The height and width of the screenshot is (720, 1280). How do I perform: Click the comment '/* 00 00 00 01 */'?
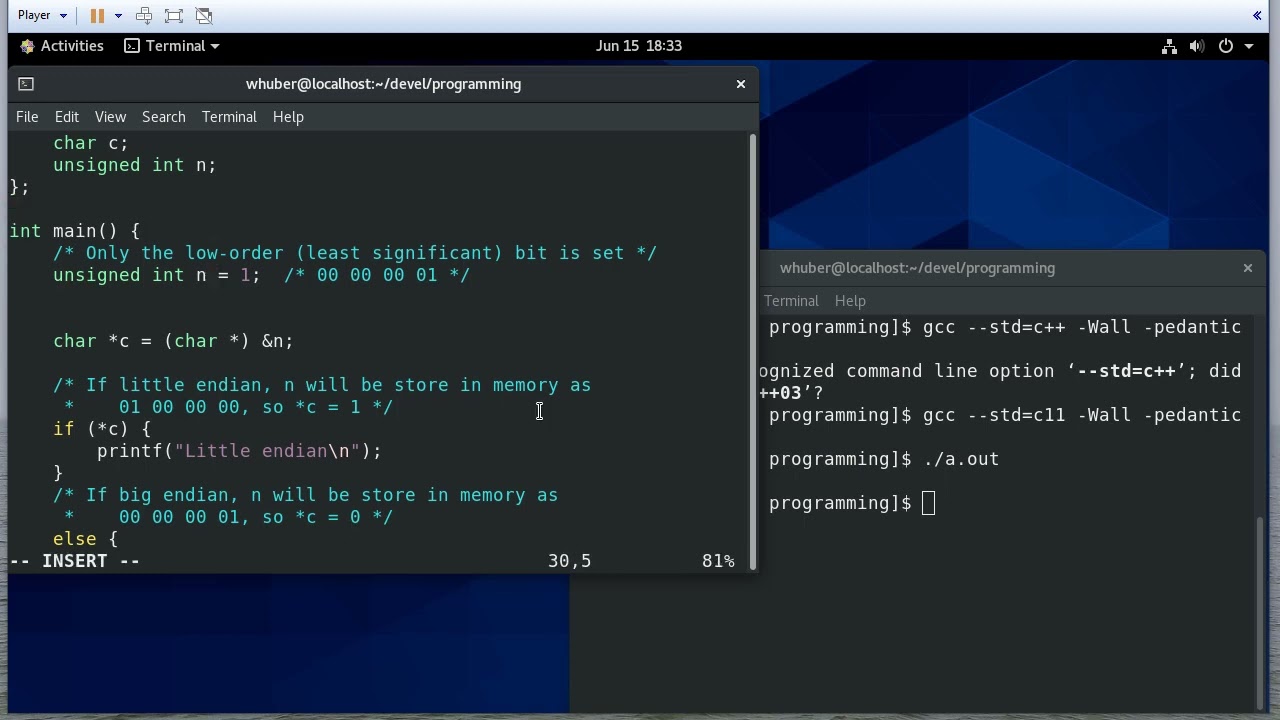(377, 275)
